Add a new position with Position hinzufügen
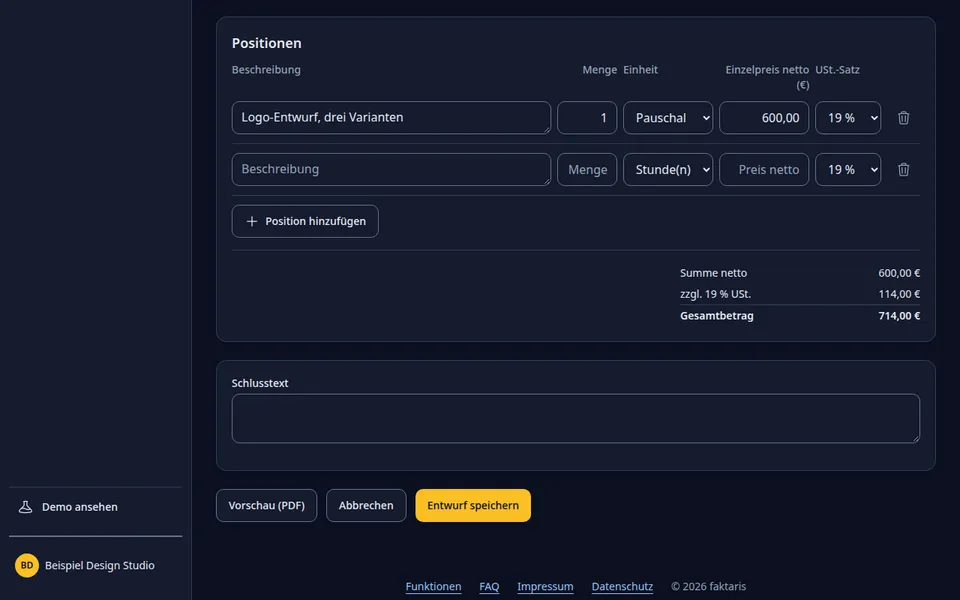The image size is (960, 600). point(305,221)
